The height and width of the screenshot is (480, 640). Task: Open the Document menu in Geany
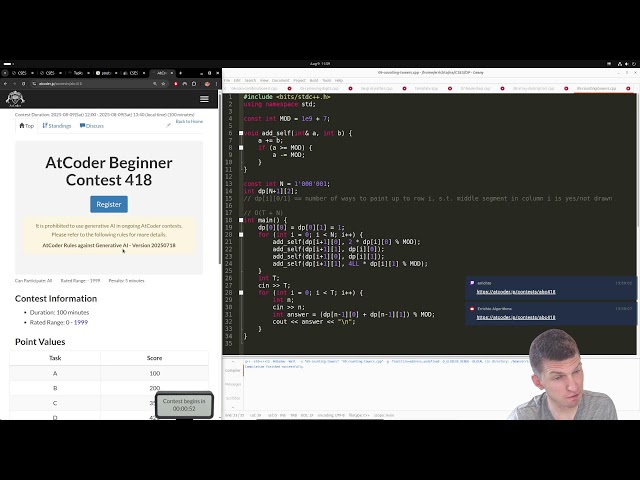[280, 80]
